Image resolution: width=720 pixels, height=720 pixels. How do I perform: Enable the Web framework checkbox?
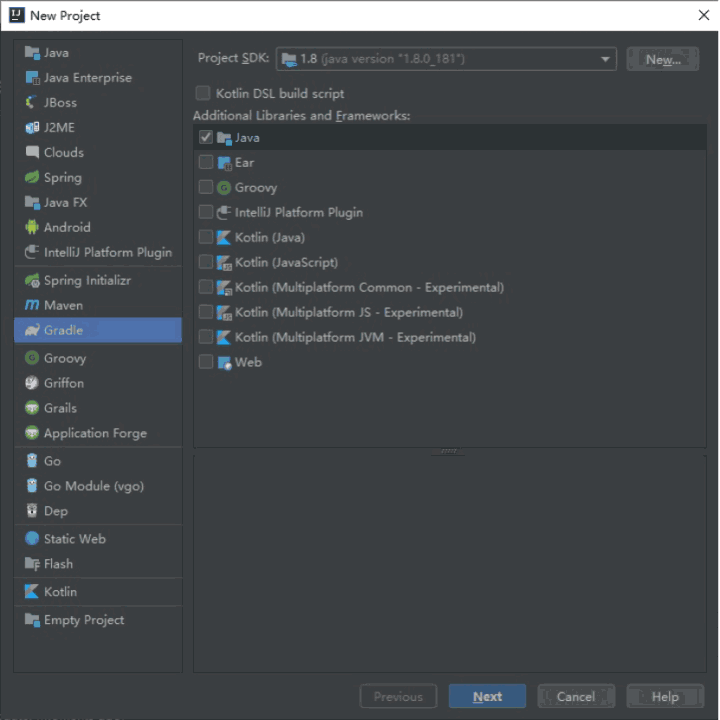pyautogui.click(x=206, y=362)
